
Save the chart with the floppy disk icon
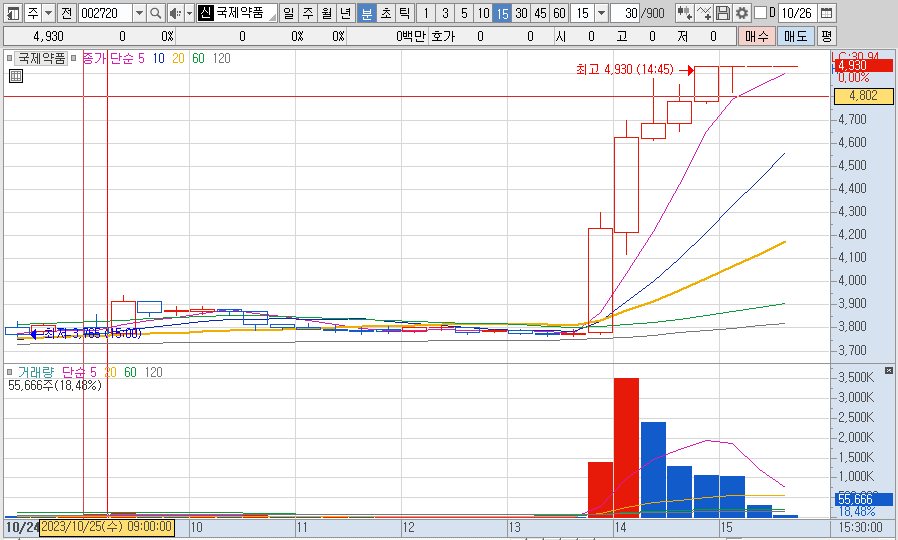[723, 13]
